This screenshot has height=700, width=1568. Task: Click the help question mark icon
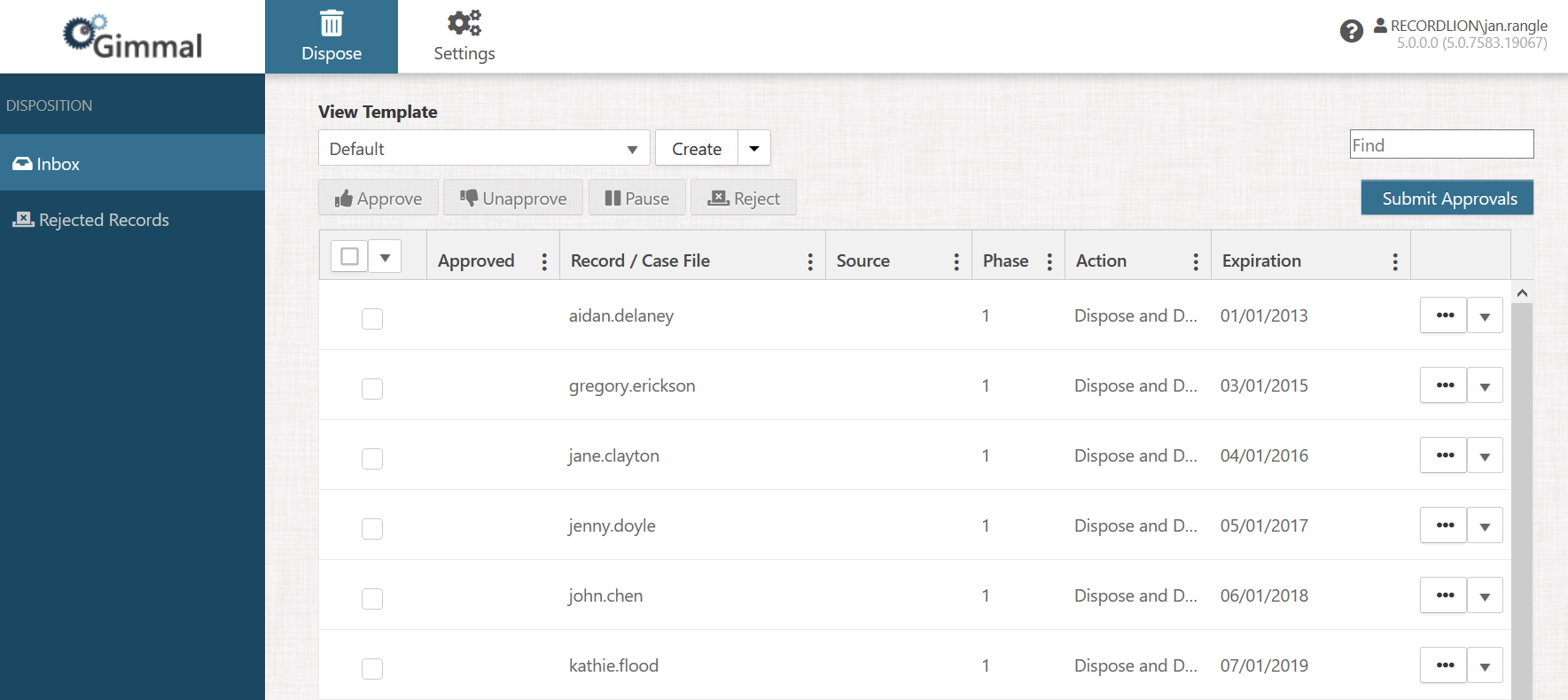tap(1351, 32)
